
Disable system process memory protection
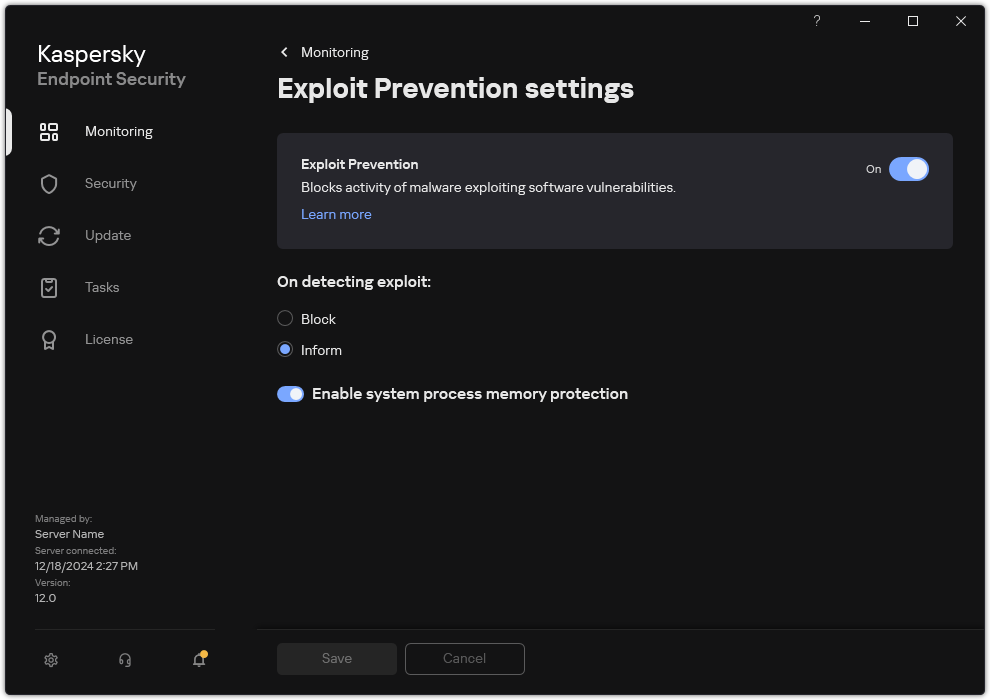point(290,393)
